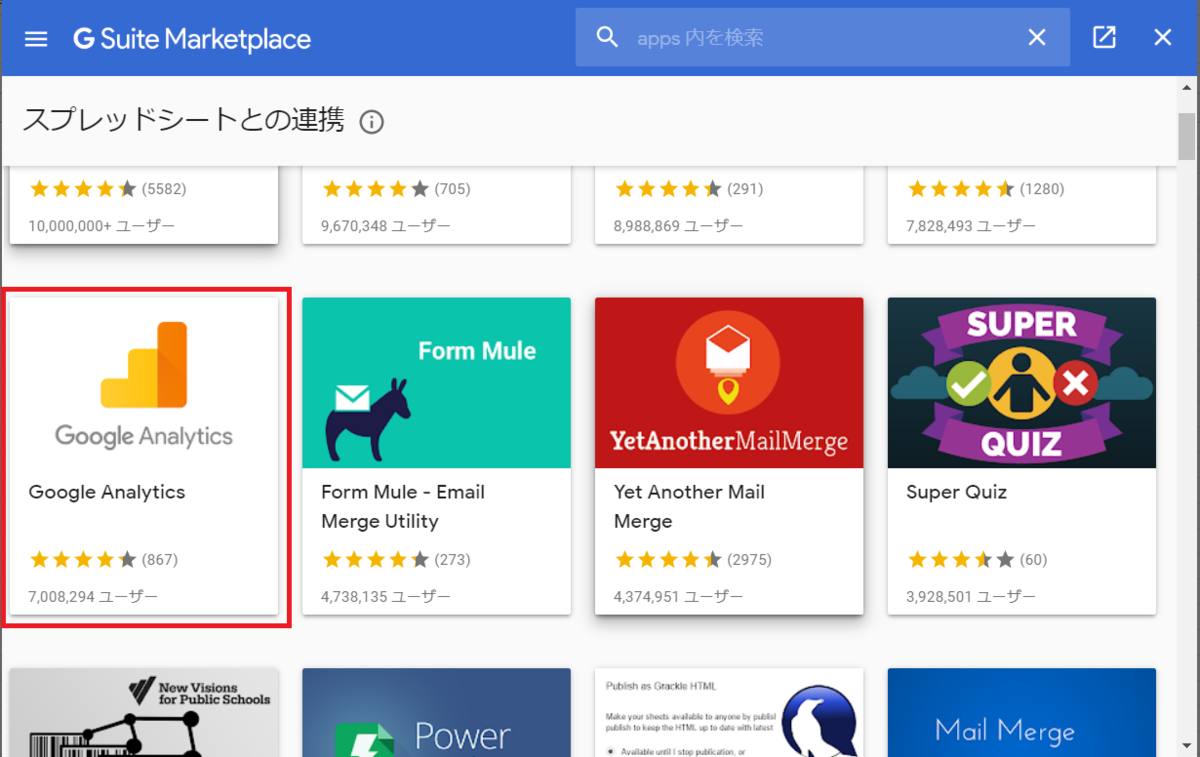Select the Google Analytics title text
The width and height of the screenshot is (1200, 757).
[x=107, y=492]
